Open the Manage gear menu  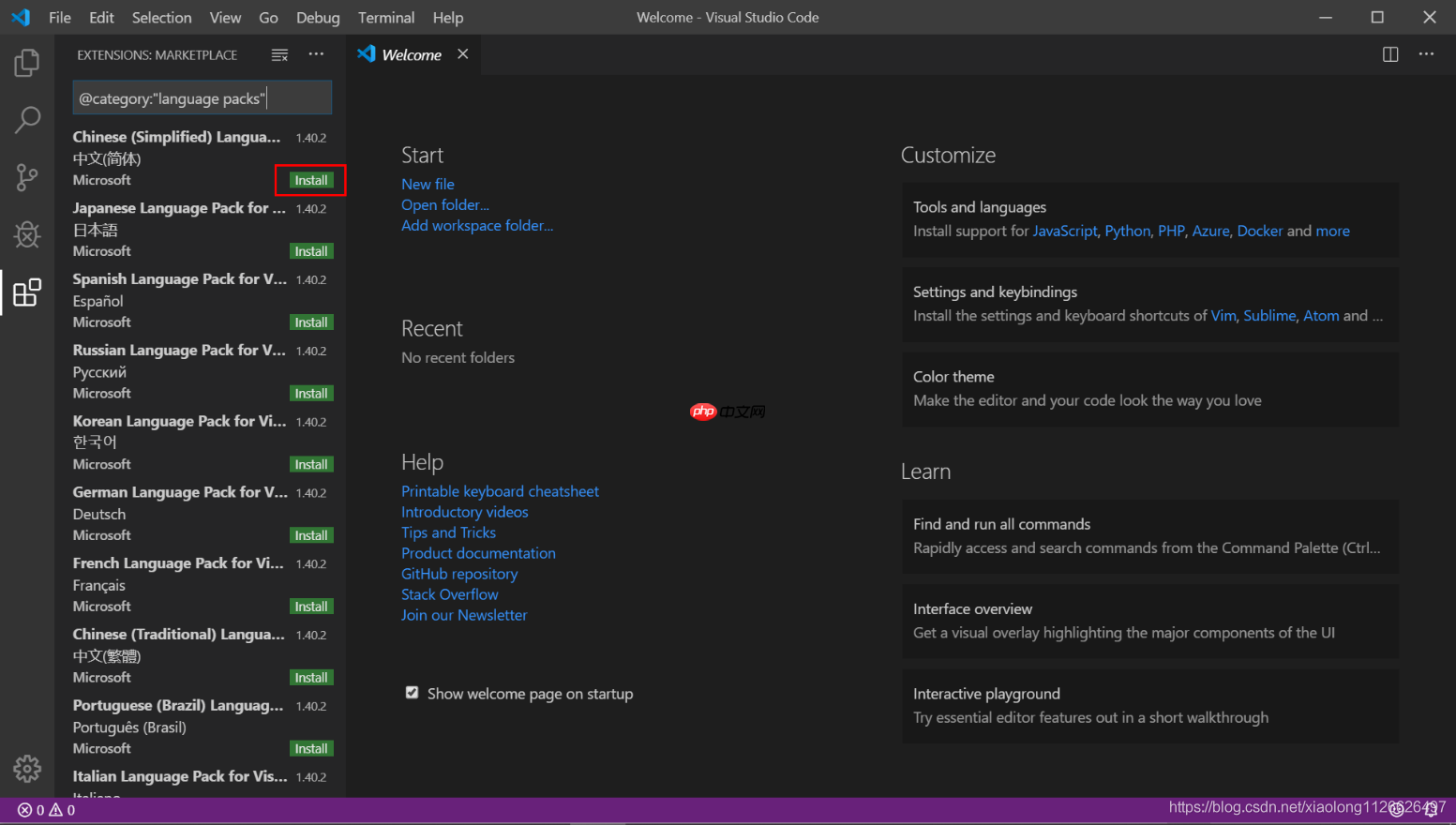tap(26, 768)
